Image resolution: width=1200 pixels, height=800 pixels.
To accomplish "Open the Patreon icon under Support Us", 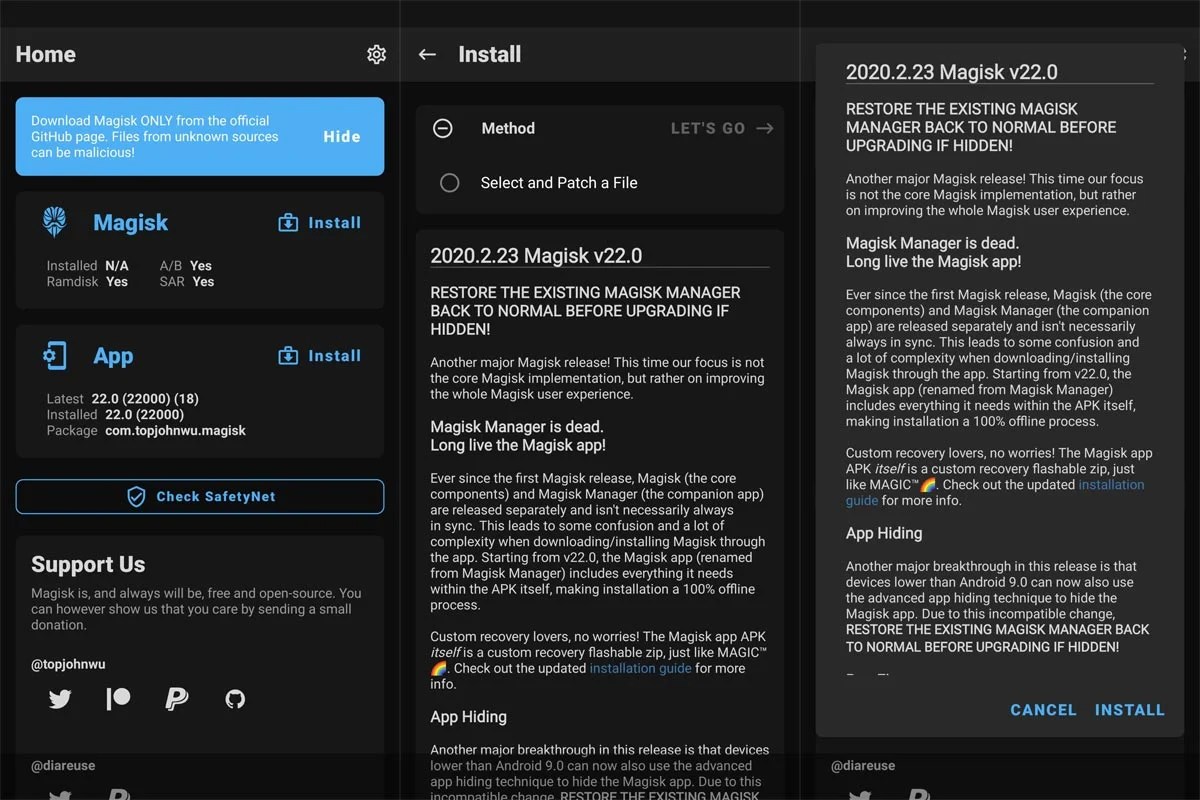I will click(x=118, y=698).
